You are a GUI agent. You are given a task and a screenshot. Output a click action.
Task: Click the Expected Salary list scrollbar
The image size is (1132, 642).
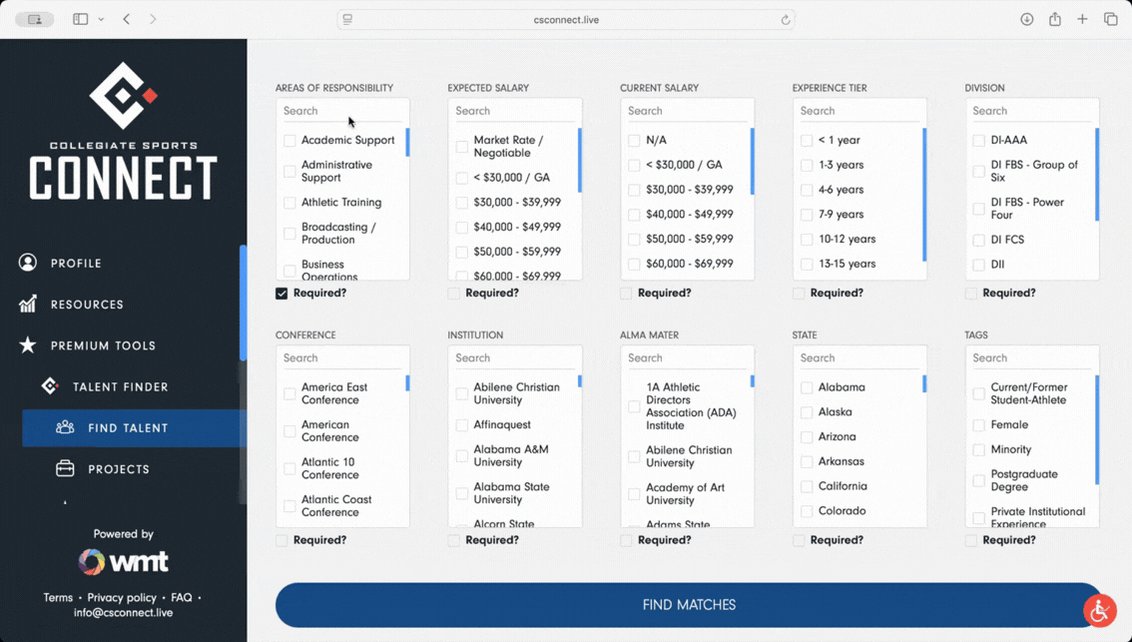[x=580, y=160]
